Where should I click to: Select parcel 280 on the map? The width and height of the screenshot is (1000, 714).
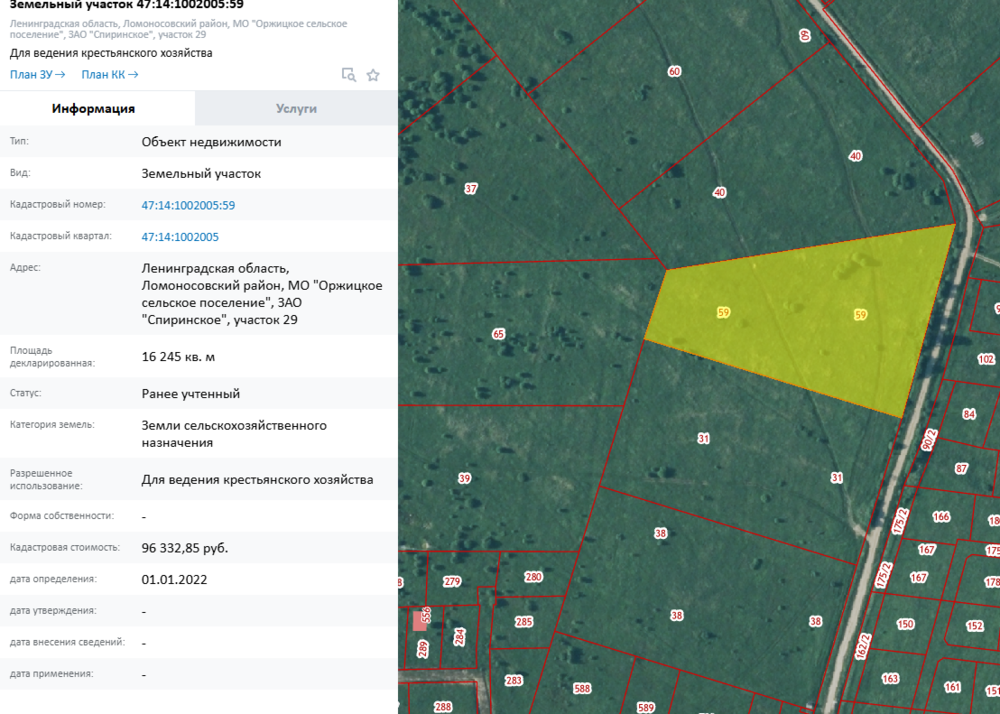click(533, 576)
